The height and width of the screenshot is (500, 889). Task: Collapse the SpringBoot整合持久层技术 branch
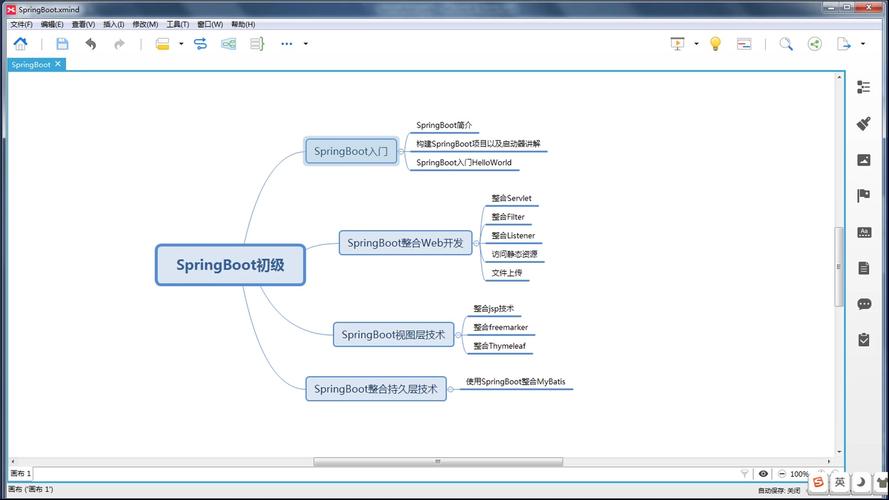point(450,389)
